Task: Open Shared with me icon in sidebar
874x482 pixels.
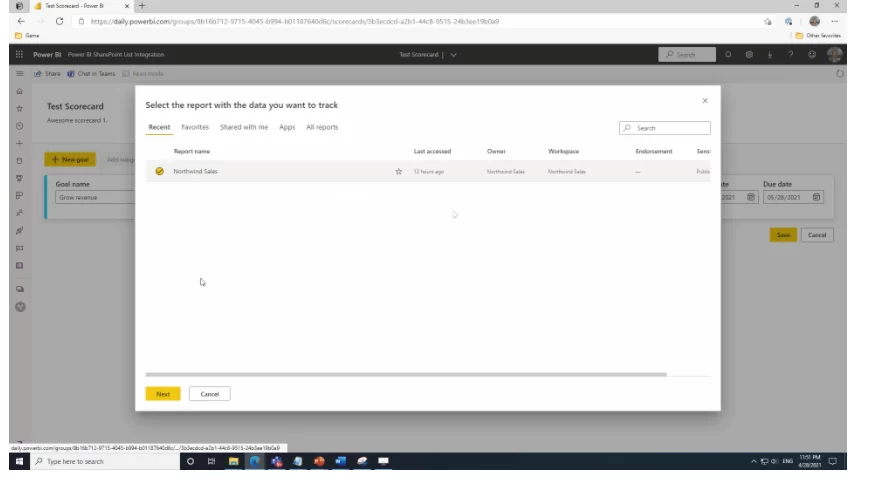Action: point(20,213)
